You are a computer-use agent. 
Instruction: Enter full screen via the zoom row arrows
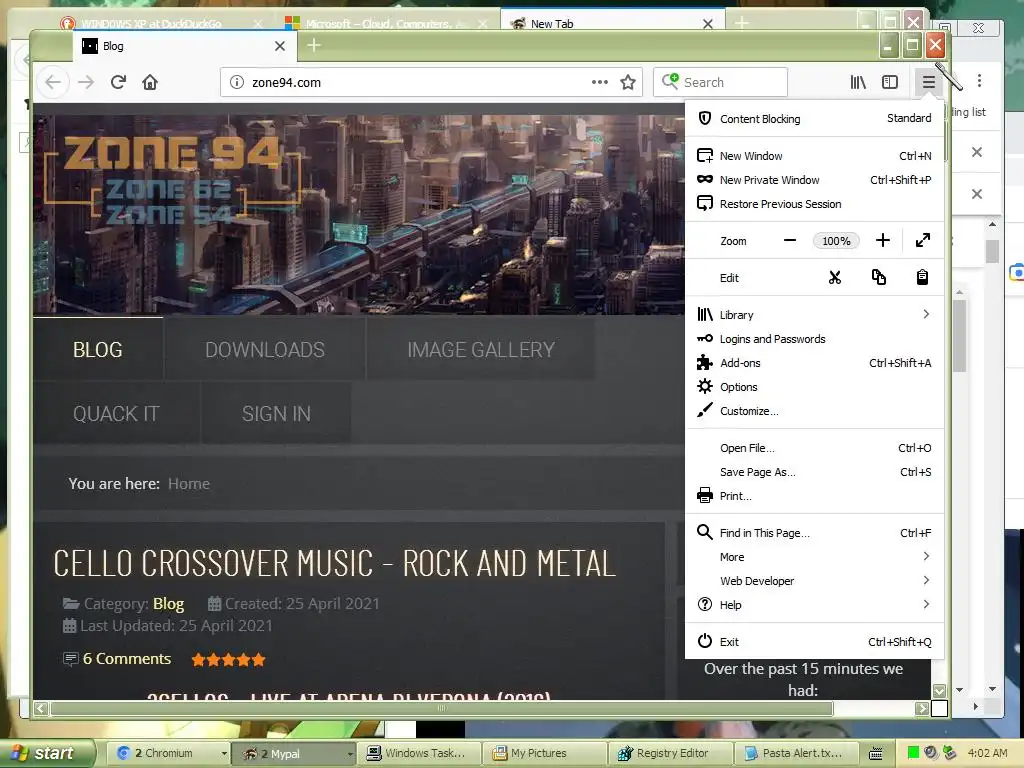click(x=923, y=241)
